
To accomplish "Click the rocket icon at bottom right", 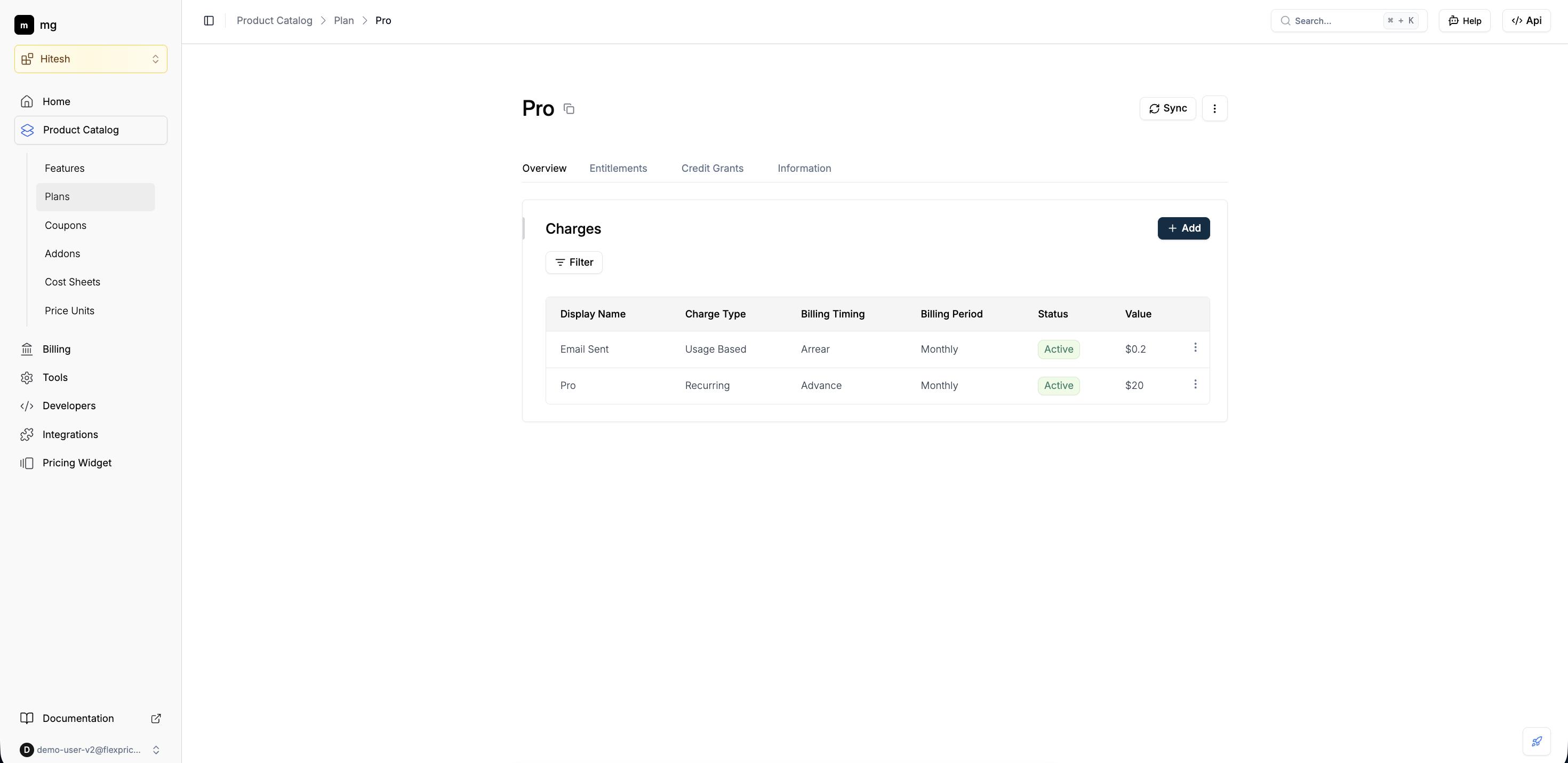I will pyautogui.click(x=1537, y=741).
